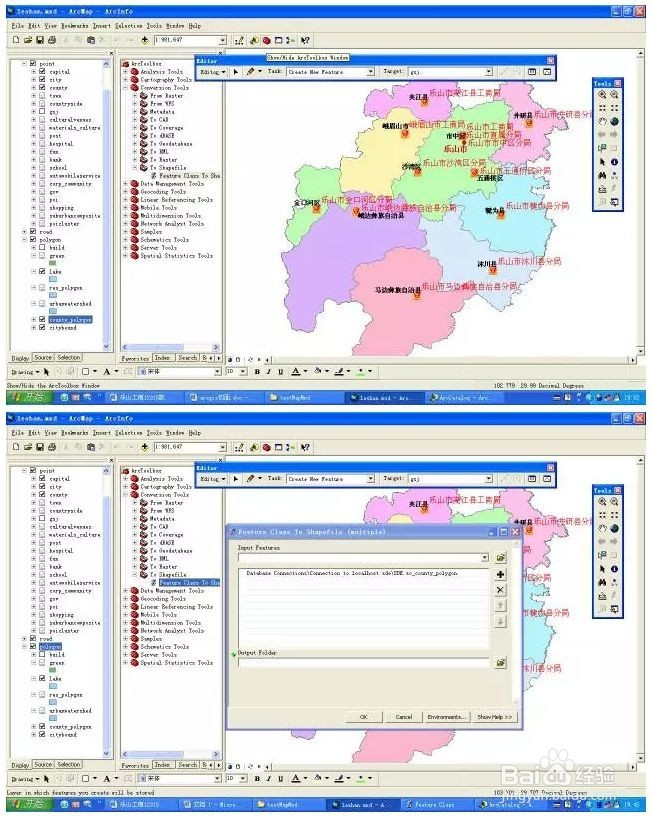Viewport: 653px width, 819px height.
Task: Click Full Extent globe in upper Tools palette
Action: 614,122
